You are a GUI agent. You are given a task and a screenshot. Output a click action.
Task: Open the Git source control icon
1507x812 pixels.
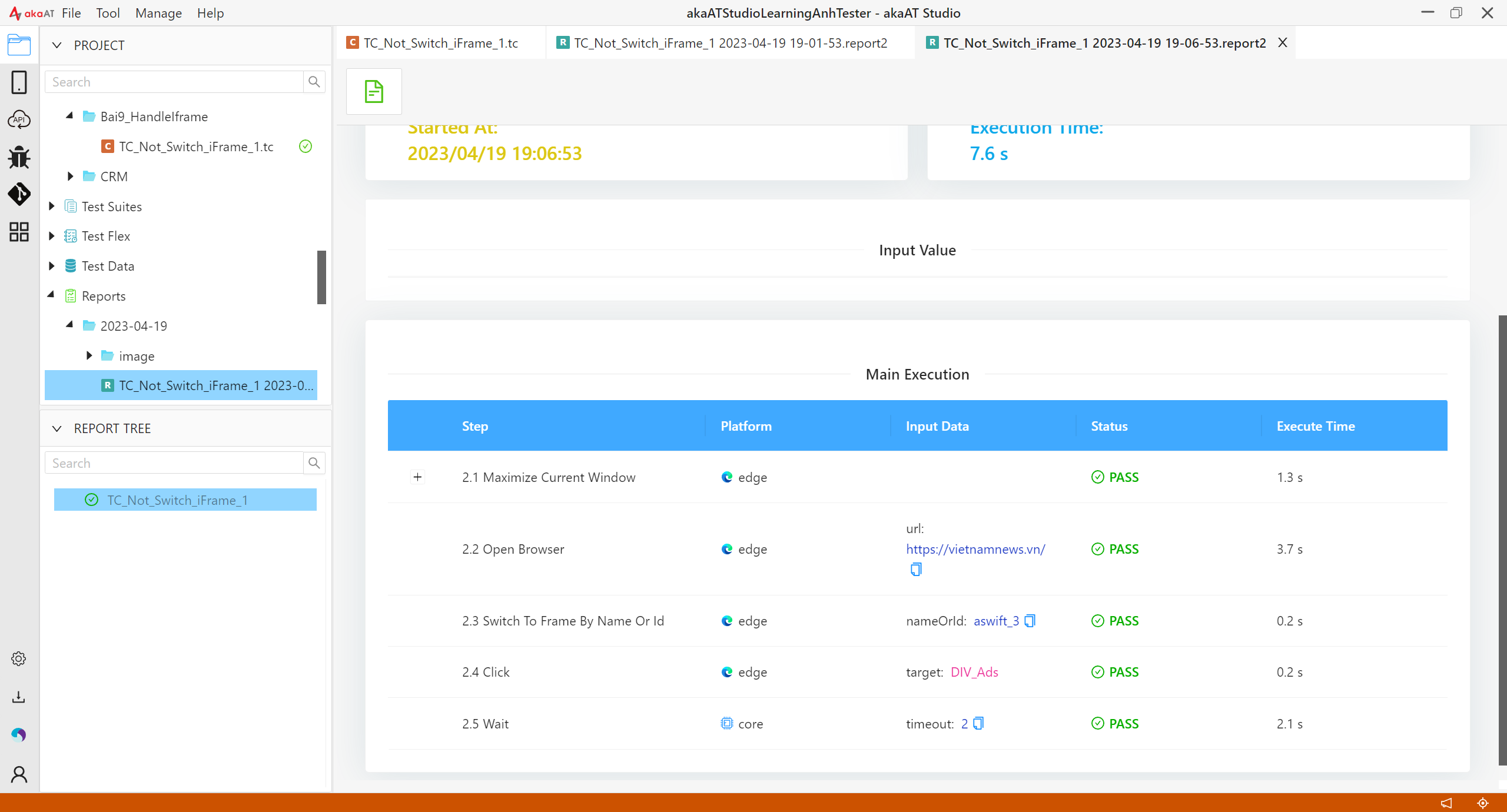(19, 194)
